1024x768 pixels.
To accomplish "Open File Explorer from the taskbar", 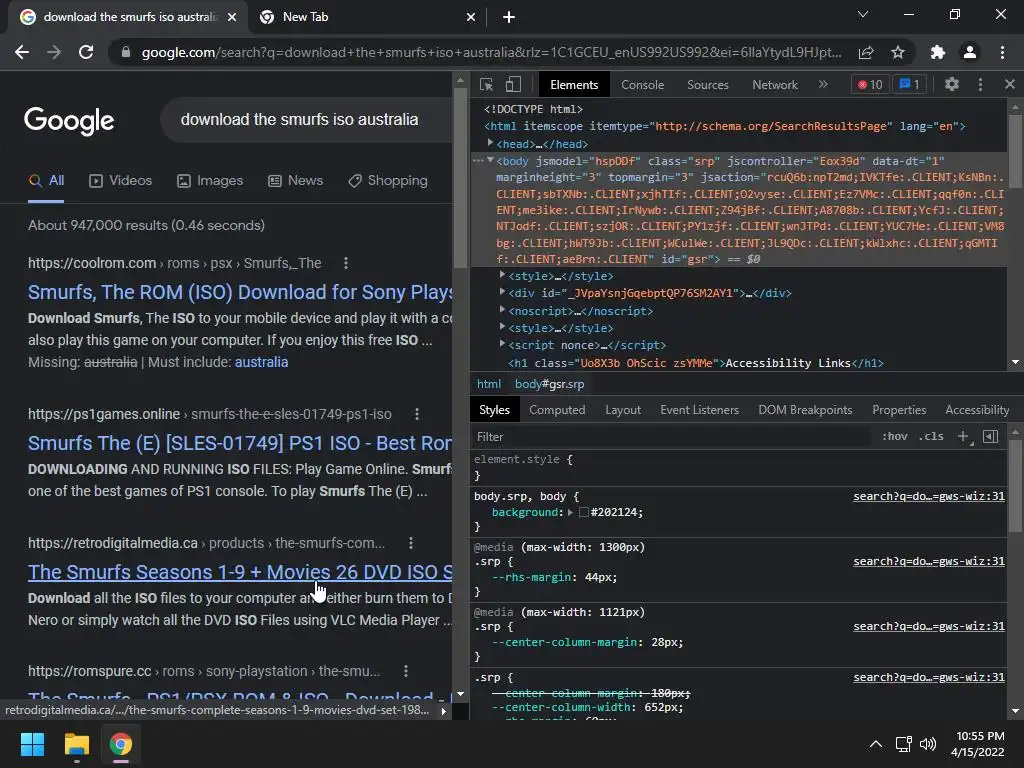I will pos(76,744).
